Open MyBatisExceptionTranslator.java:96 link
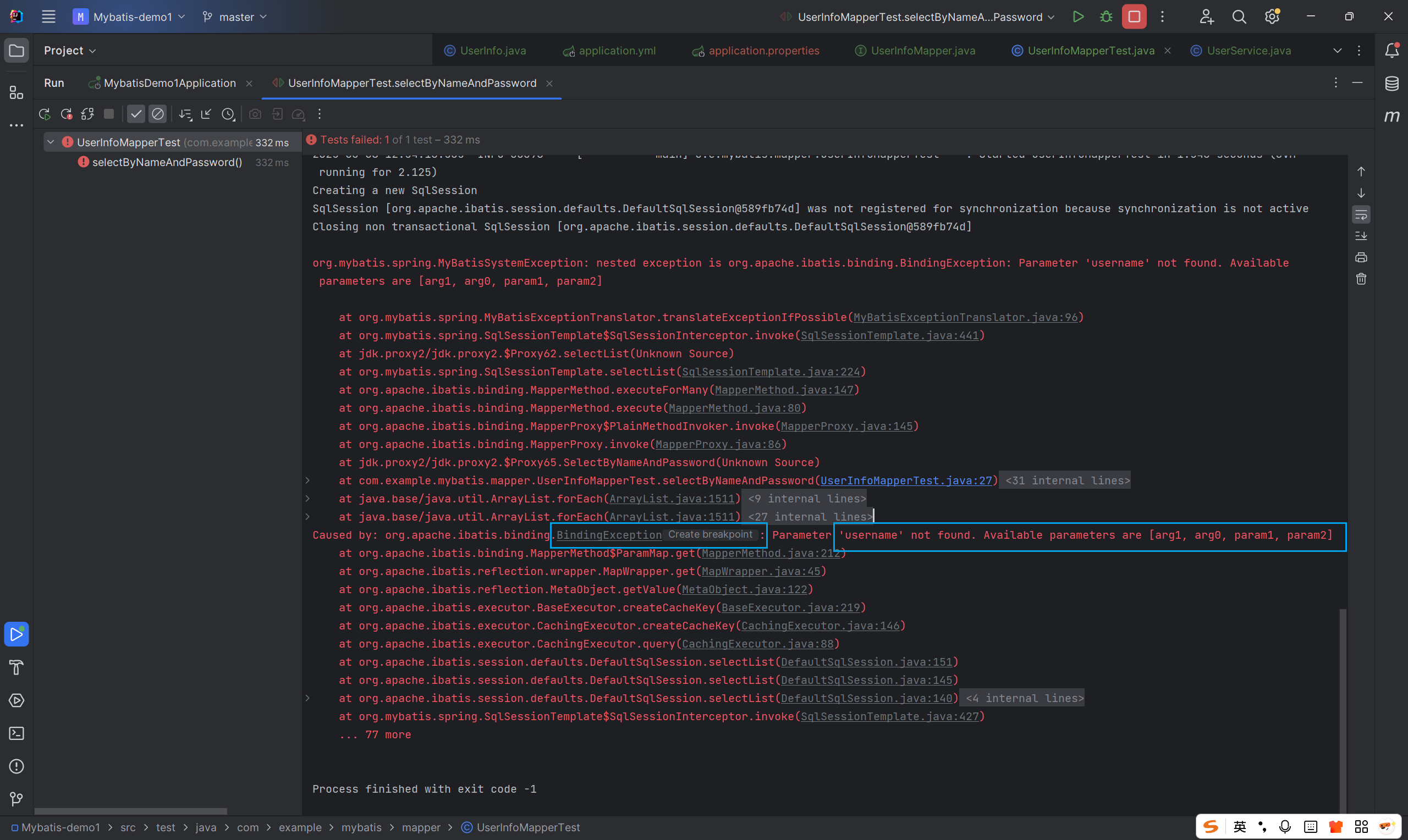Image resolution: width=1408 pixels, height=840 pixels. [965, 318]
